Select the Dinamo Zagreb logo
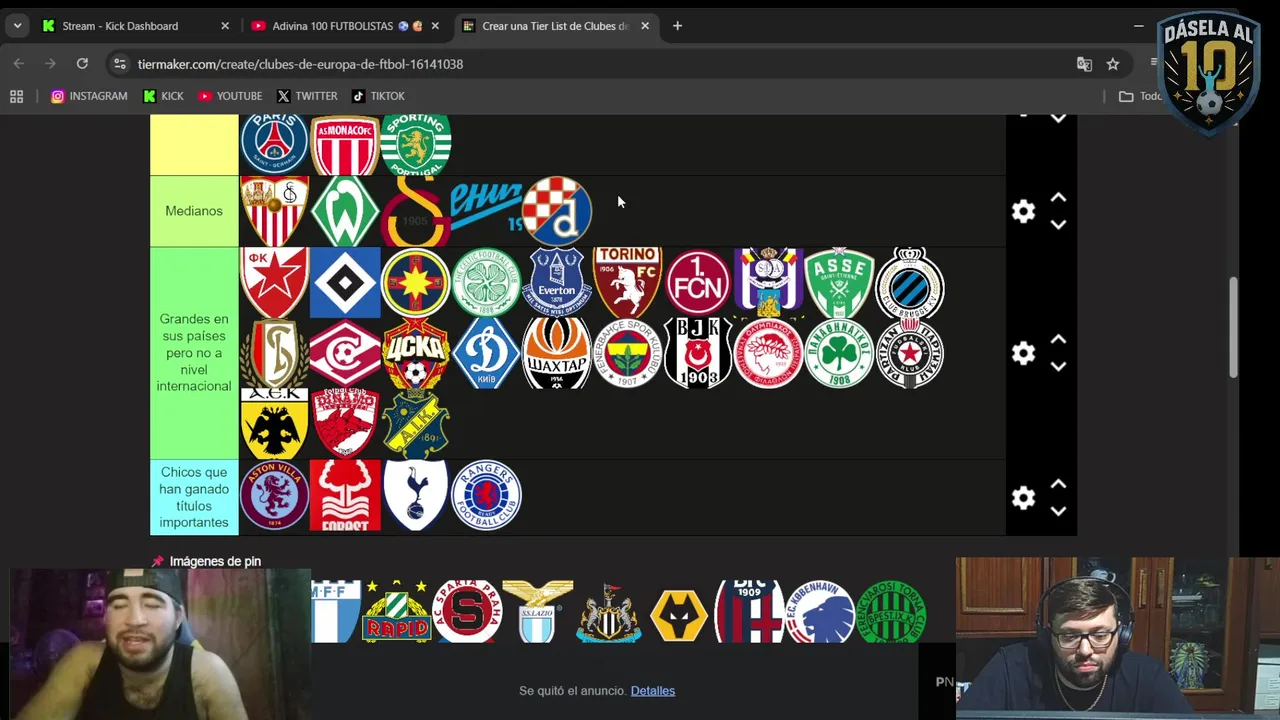This screenshot has height=720, width=1280. pyautogui.click(x=557, y=211)
